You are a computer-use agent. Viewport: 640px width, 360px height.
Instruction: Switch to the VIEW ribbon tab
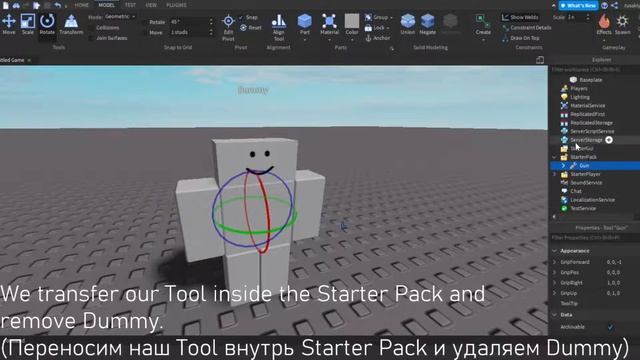click(151, 5)
